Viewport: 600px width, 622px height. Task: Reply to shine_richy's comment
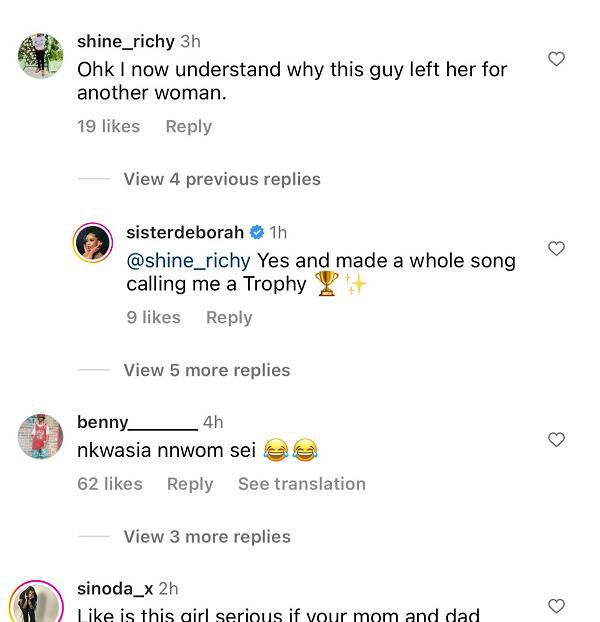click(x=188, y=126)
